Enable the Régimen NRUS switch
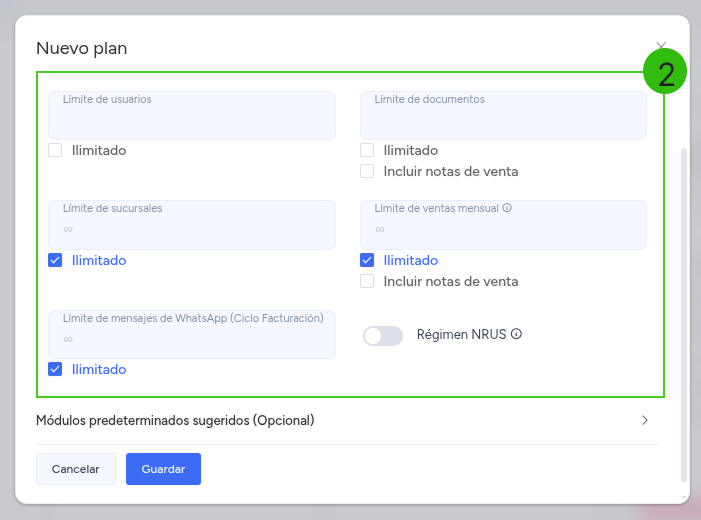The image size is (701, 520). [x=383, y=336]
